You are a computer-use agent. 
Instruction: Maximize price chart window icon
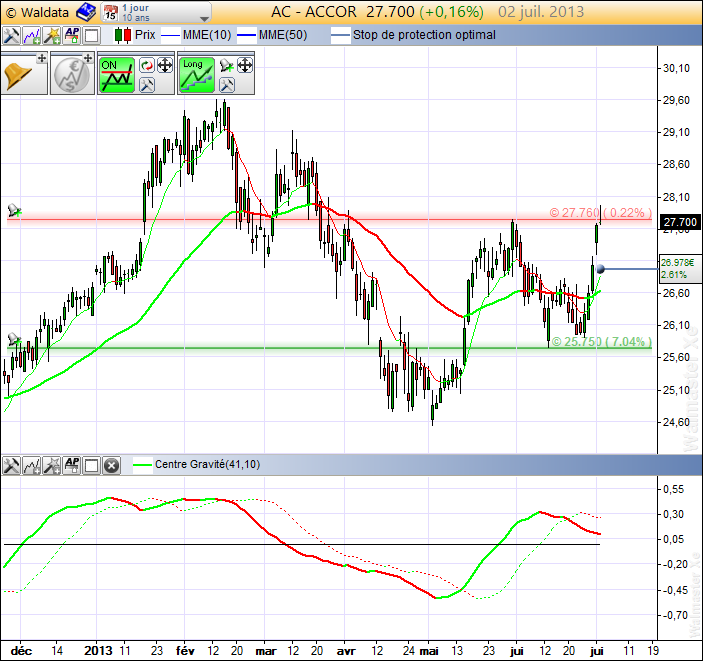(x=91, y=35)
